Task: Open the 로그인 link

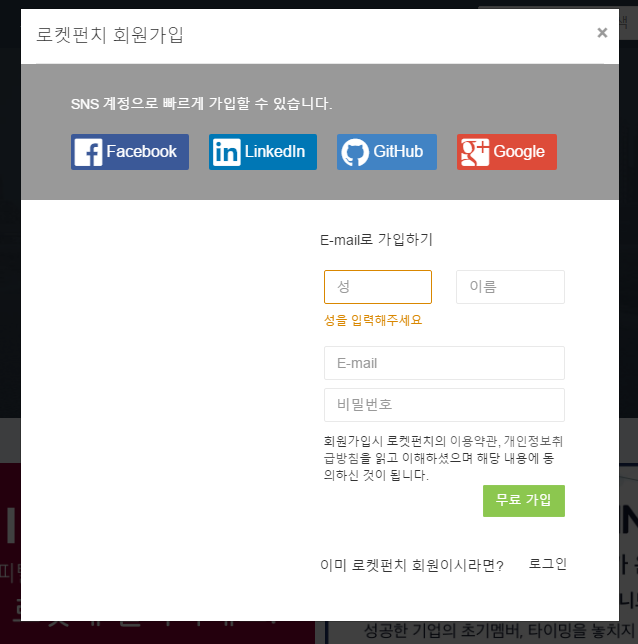Action: [548, 564]
